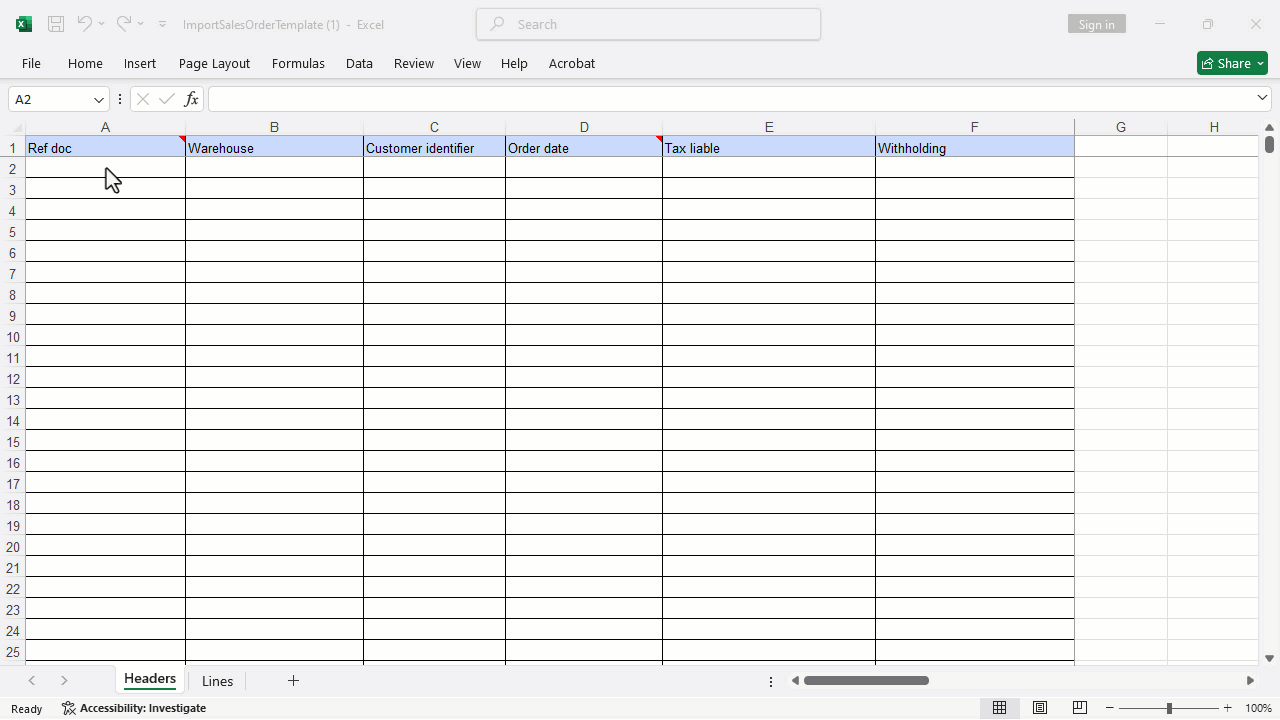Open the Formulas ribbon tab
This screenshot has width=1280, height=720.
coord(298,63)
